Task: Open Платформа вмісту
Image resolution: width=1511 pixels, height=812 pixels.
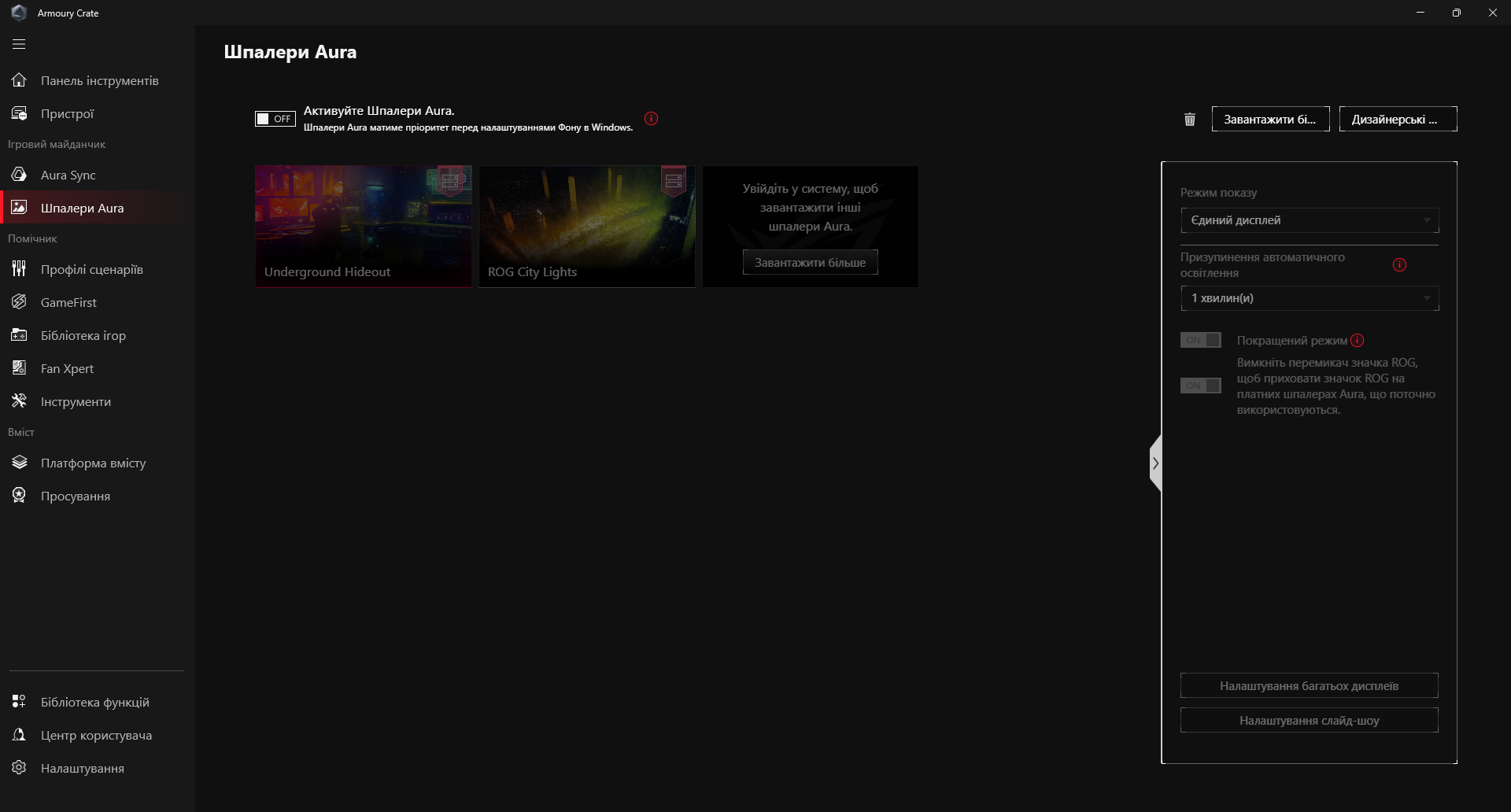Action: [98, 463]
